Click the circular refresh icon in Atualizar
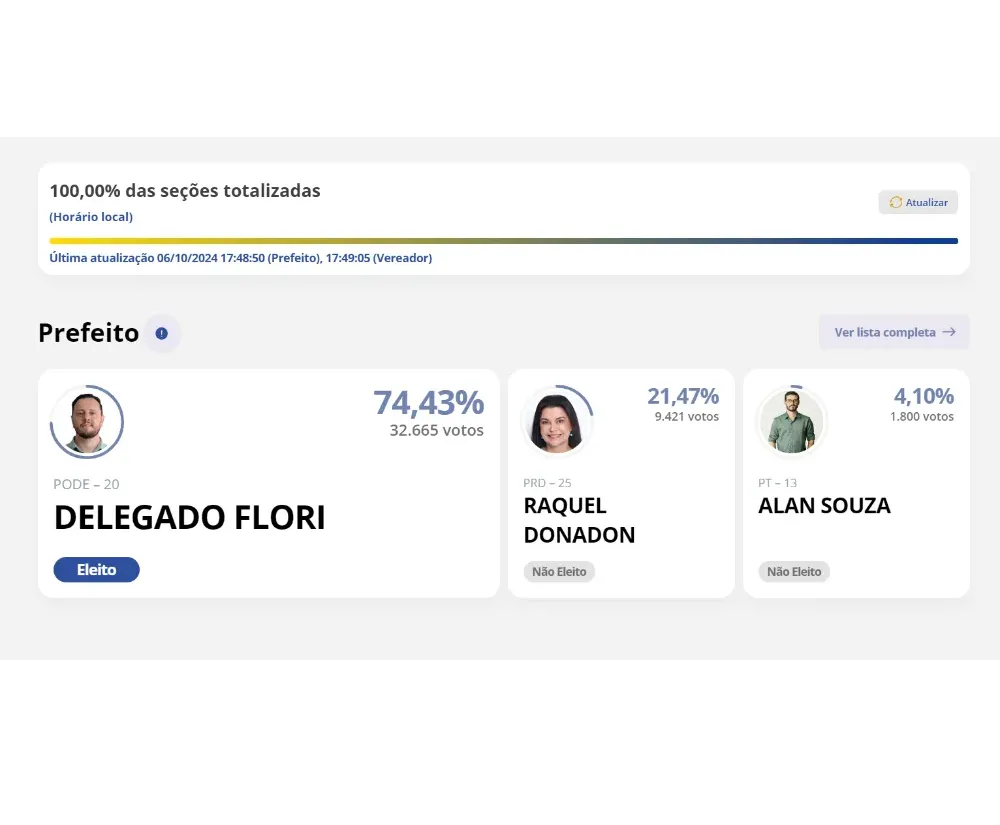The image size is (1000, 825). [x=895, y=202]
